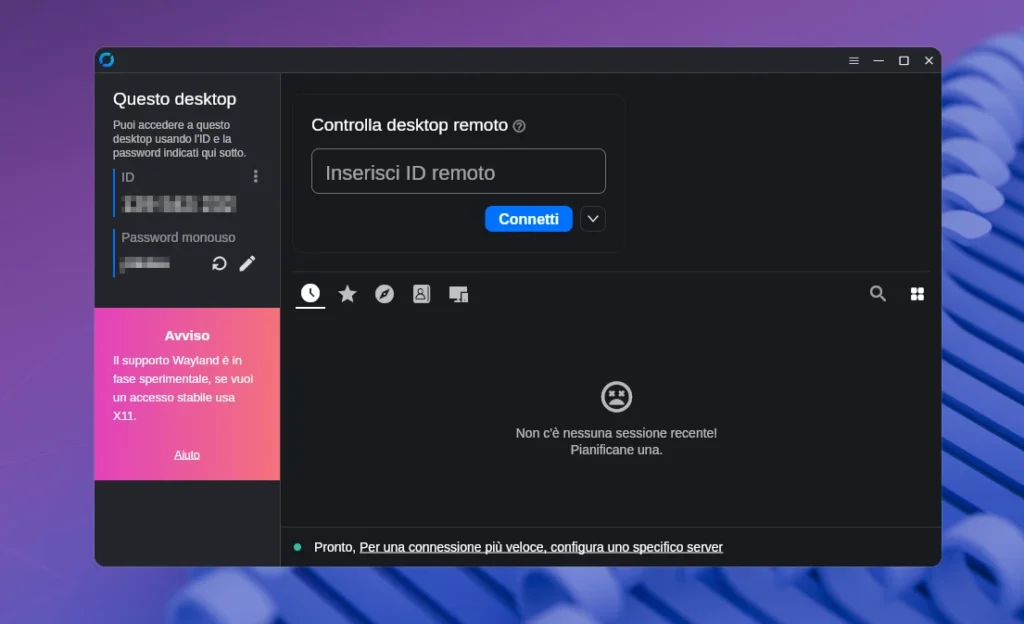1024x624 pixels.
Task: Switch to Recent Sessions clock tab
Action: [x=310, y=293]
